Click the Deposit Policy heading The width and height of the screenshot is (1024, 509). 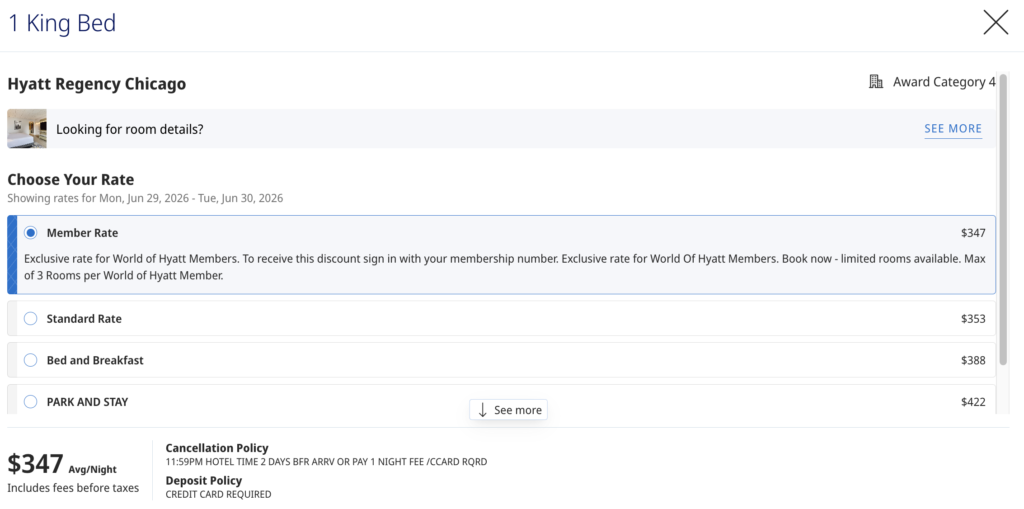pos(204,481)
